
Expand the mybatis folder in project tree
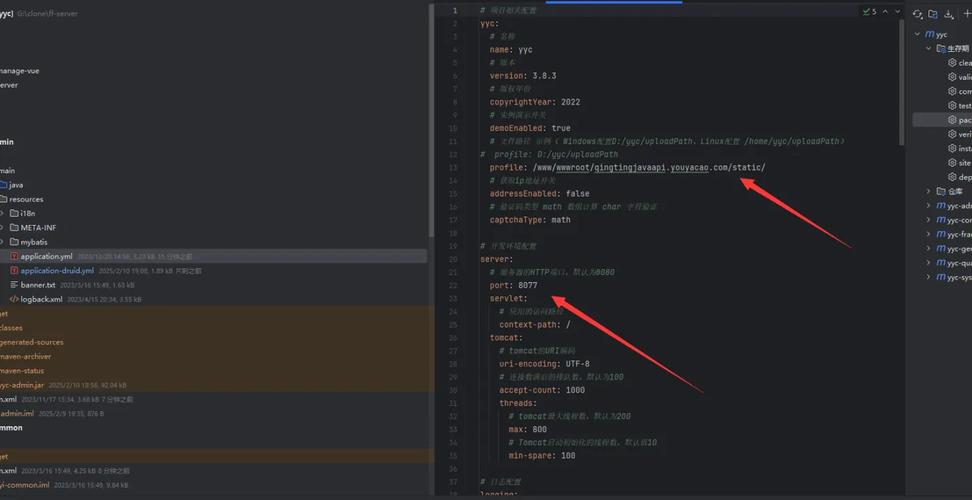3,242
